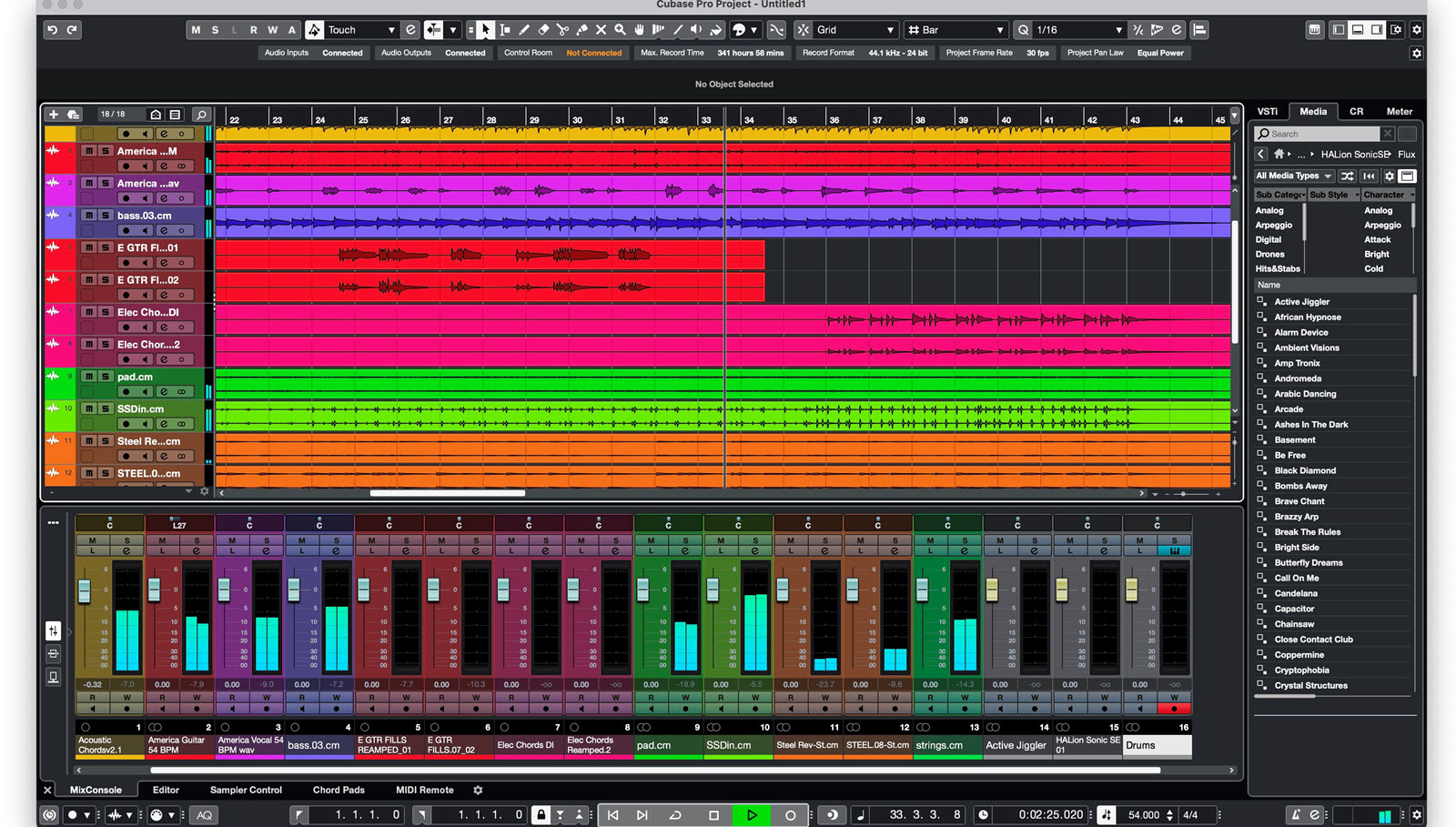Select the Zoom magnifier tool
This screenshot has width=1456, height=827.
pos(620,30)
